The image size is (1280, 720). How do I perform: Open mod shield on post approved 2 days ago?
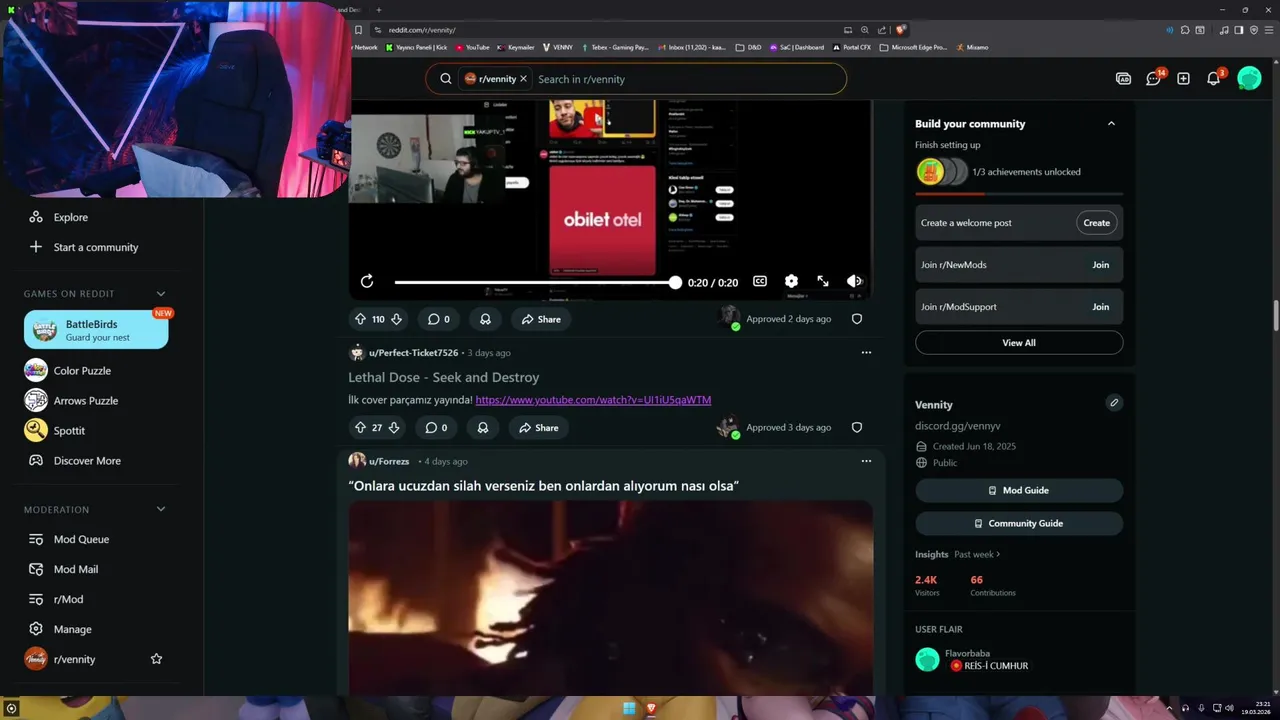point(857,319)
